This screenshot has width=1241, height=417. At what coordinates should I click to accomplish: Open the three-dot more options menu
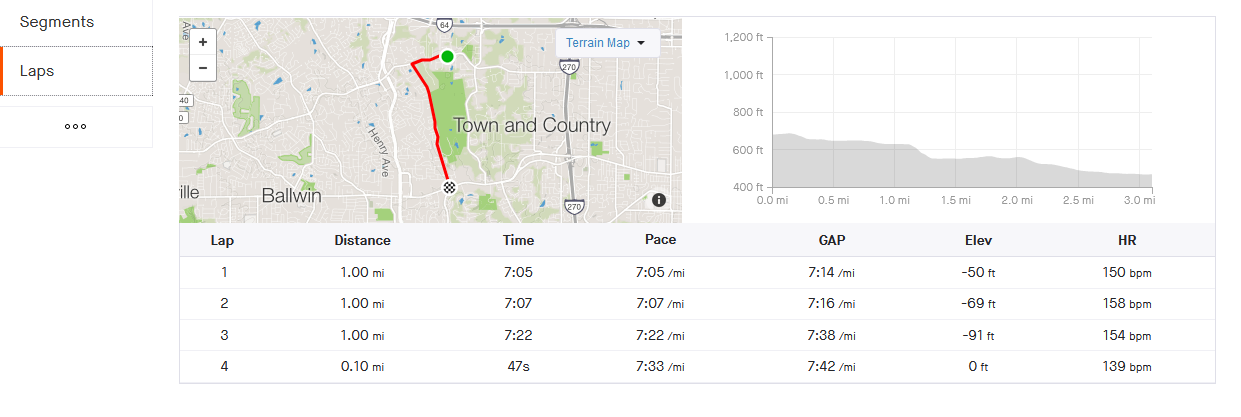coord(76,127)
